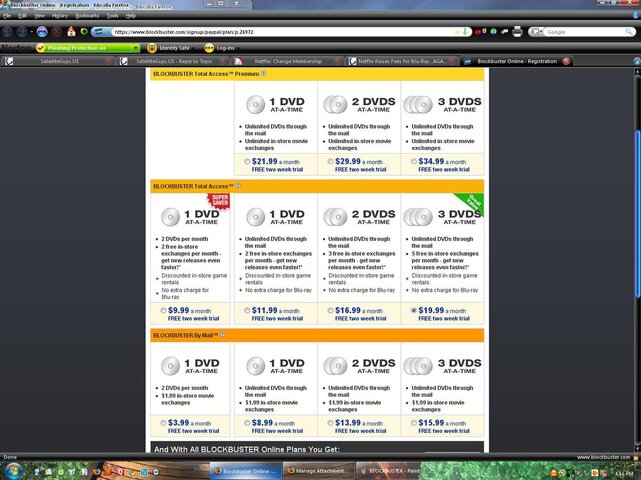The image size is (641, 480).
Task: Switch to SatelliteGuys.US - Reply to Topic tab
Action: coord(174,61)
